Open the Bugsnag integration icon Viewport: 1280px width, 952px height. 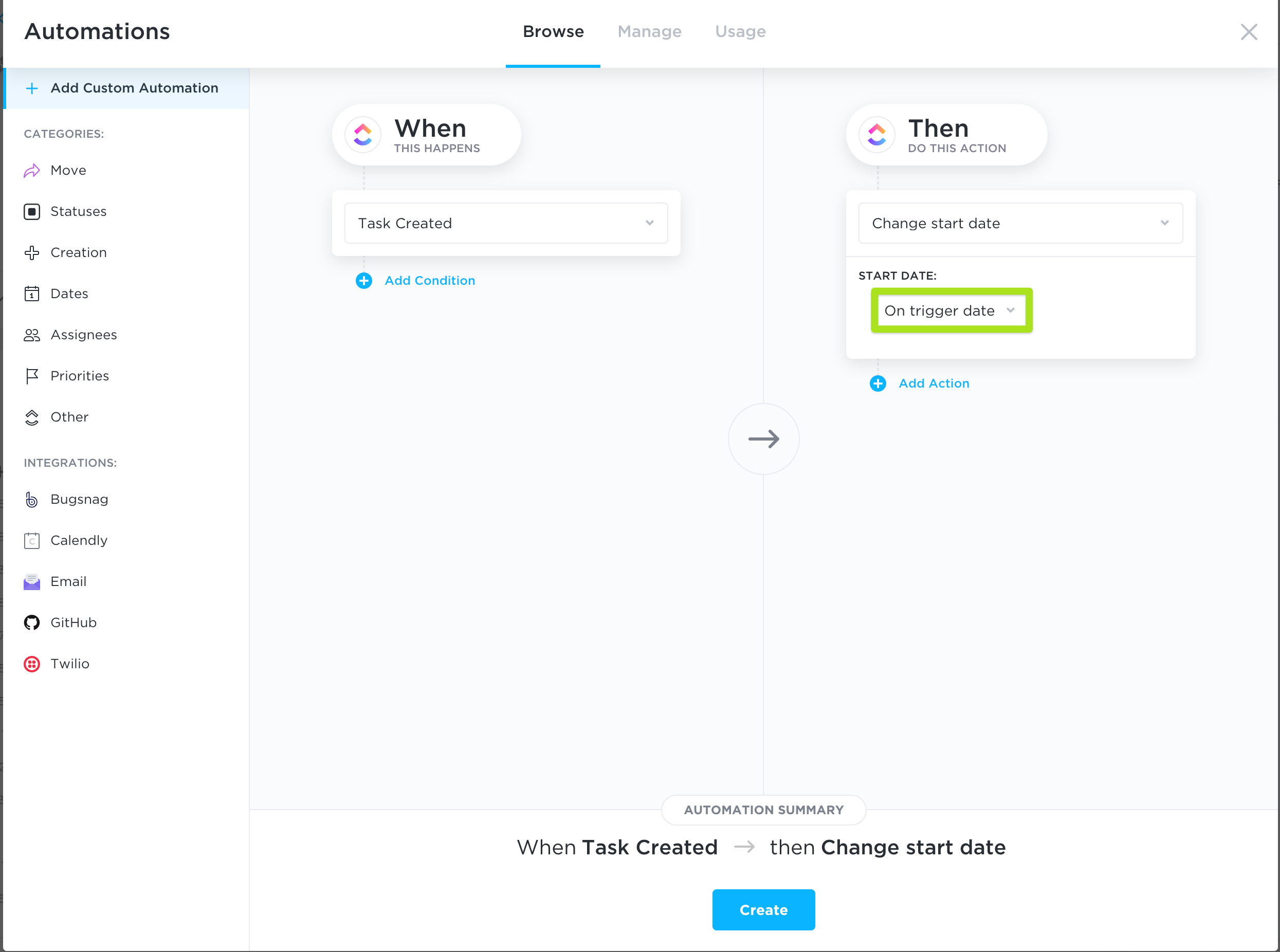tap(32, 500)
